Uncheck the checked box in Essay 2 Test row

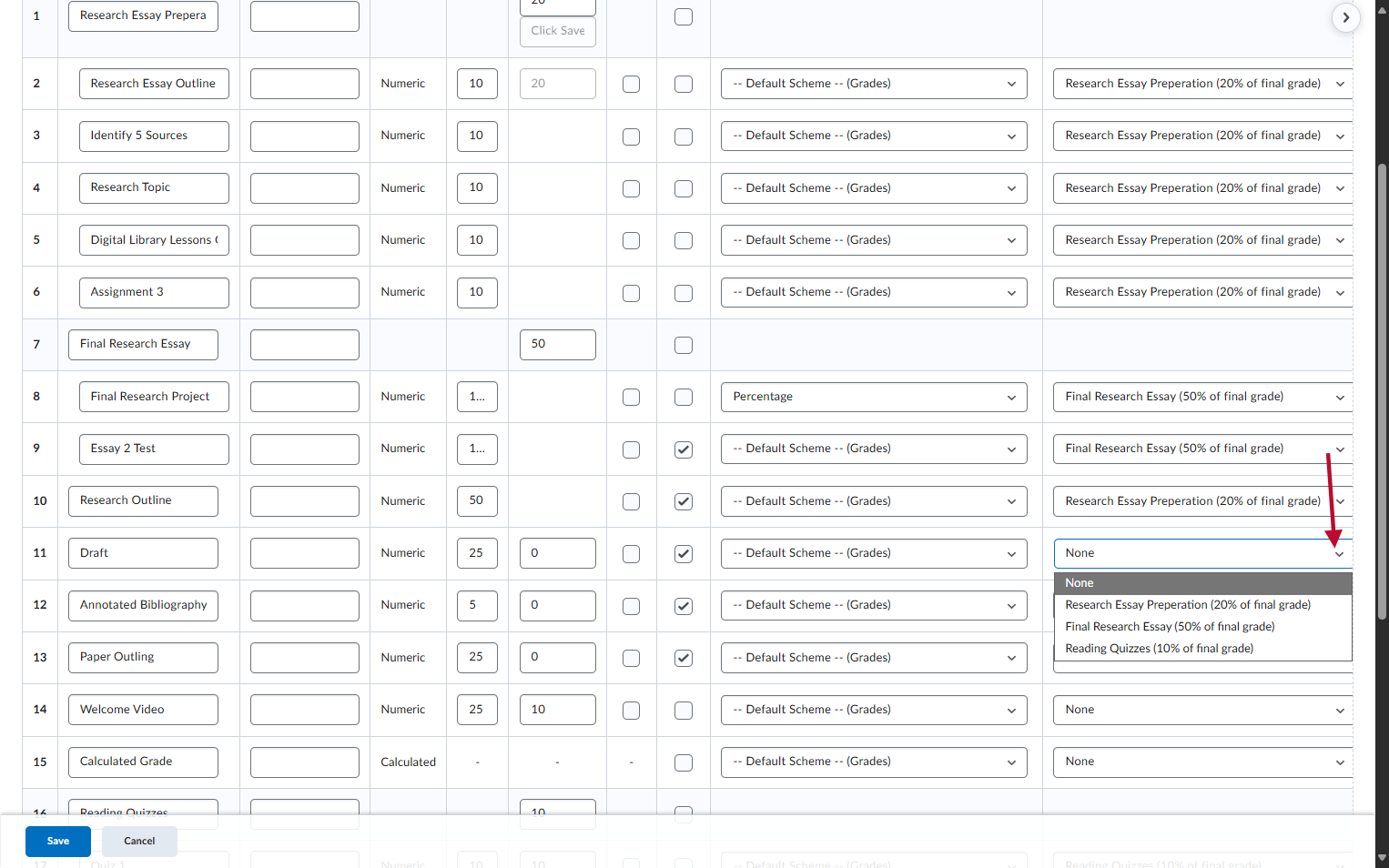coord(684,449)
